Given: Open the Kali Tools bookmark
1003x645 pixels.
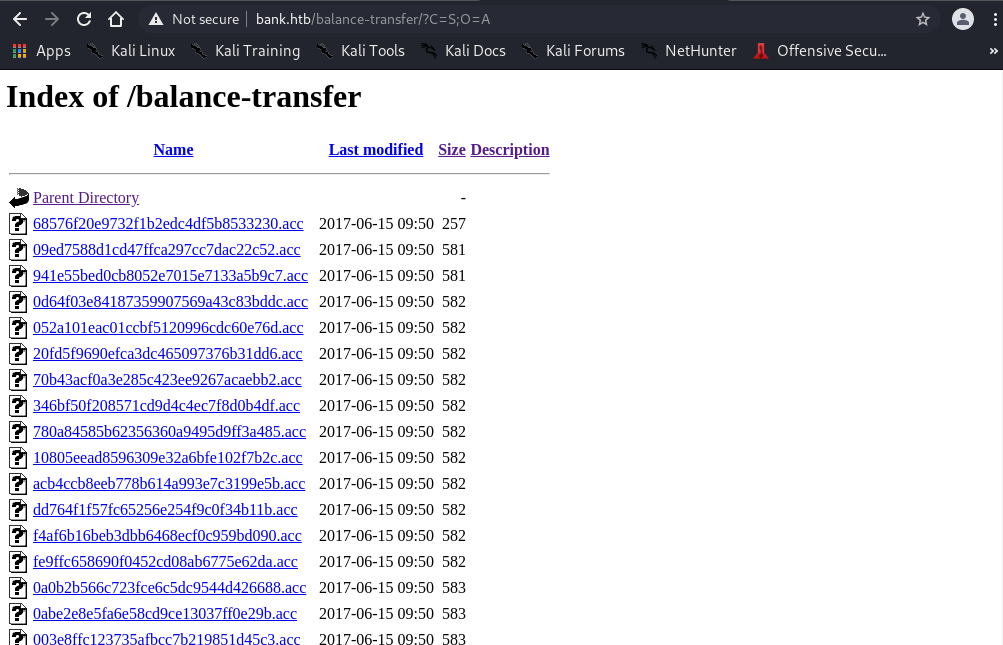Looking at the screenshot, I should (360, 51).
